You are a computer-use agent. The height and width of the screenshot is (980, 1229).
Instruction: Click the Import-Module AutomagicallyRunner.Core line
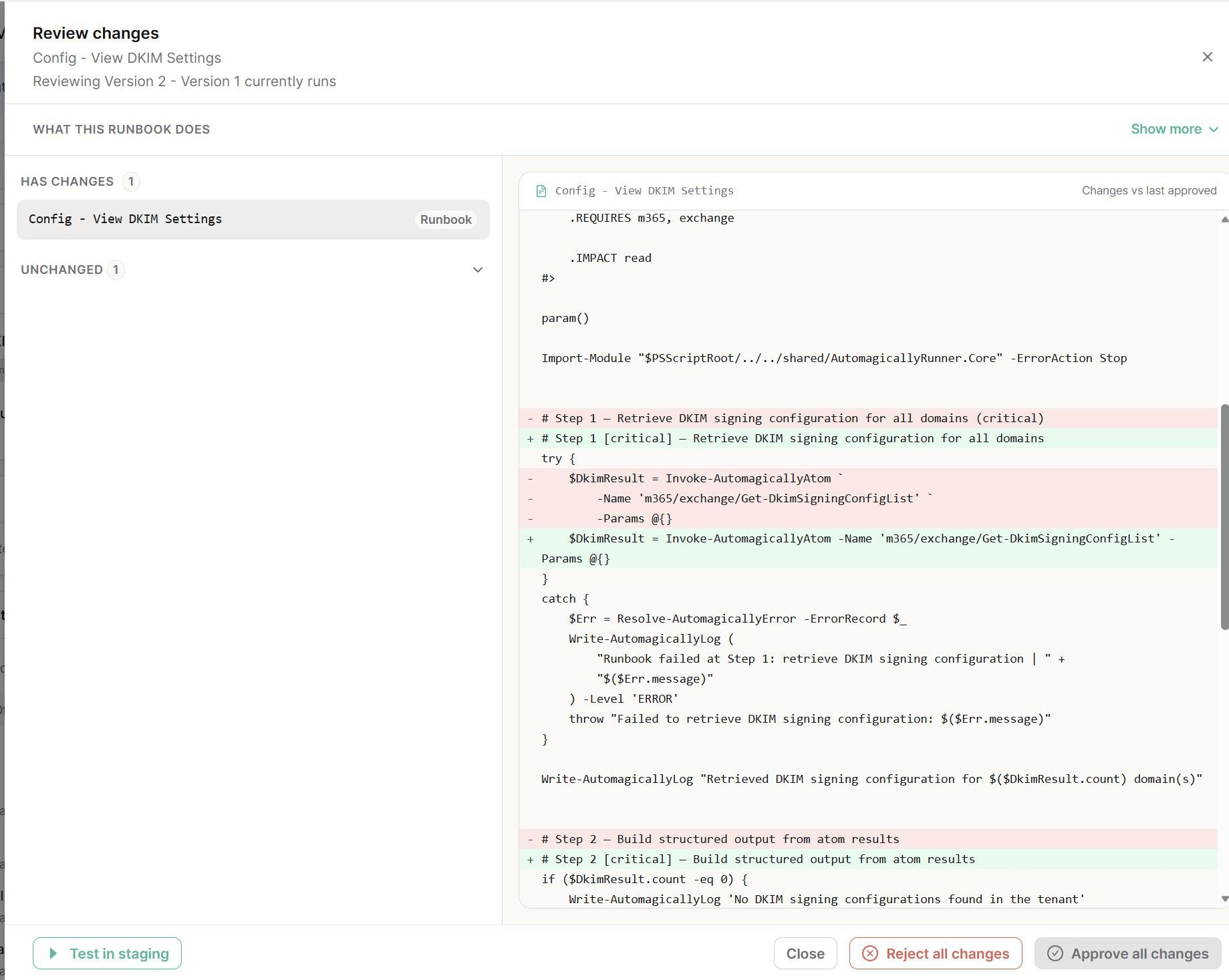[x=834, y=358]
